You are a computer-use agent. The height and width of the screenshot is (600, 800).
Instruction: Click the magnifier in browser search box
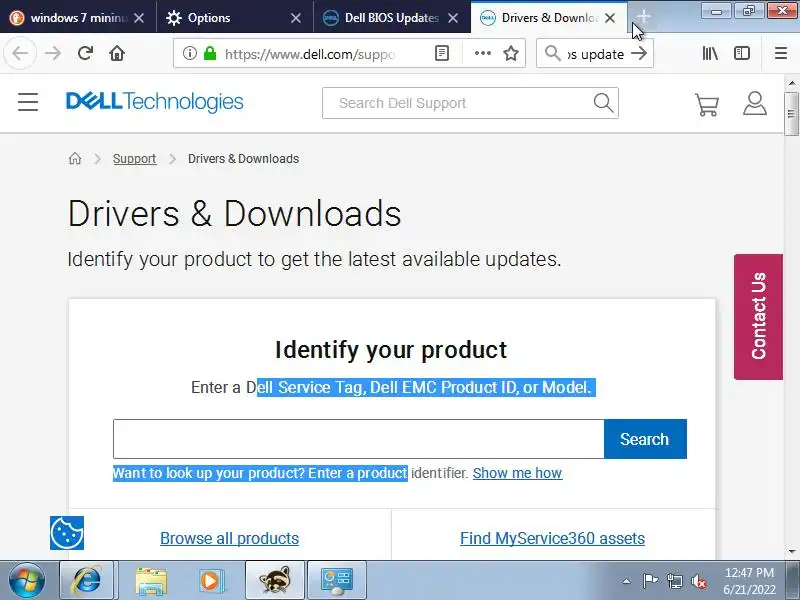pos(553,53)
